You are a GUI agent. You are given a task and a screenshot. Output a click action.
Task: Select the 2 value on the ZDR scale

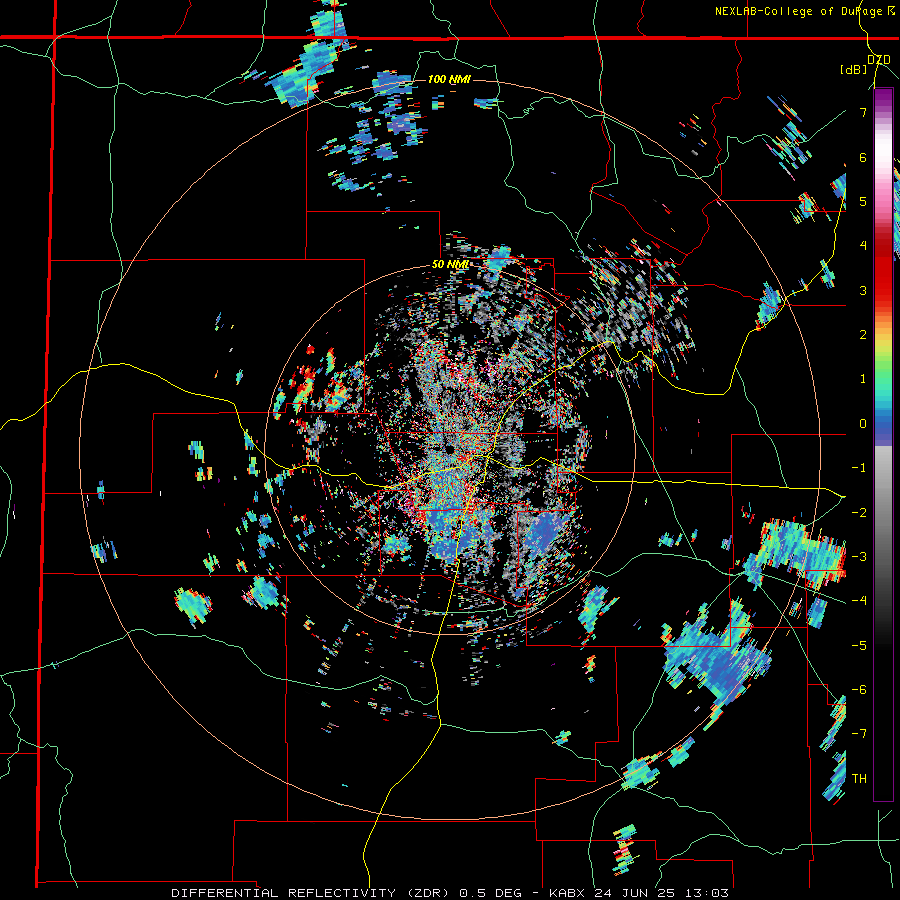coord(863,335)
